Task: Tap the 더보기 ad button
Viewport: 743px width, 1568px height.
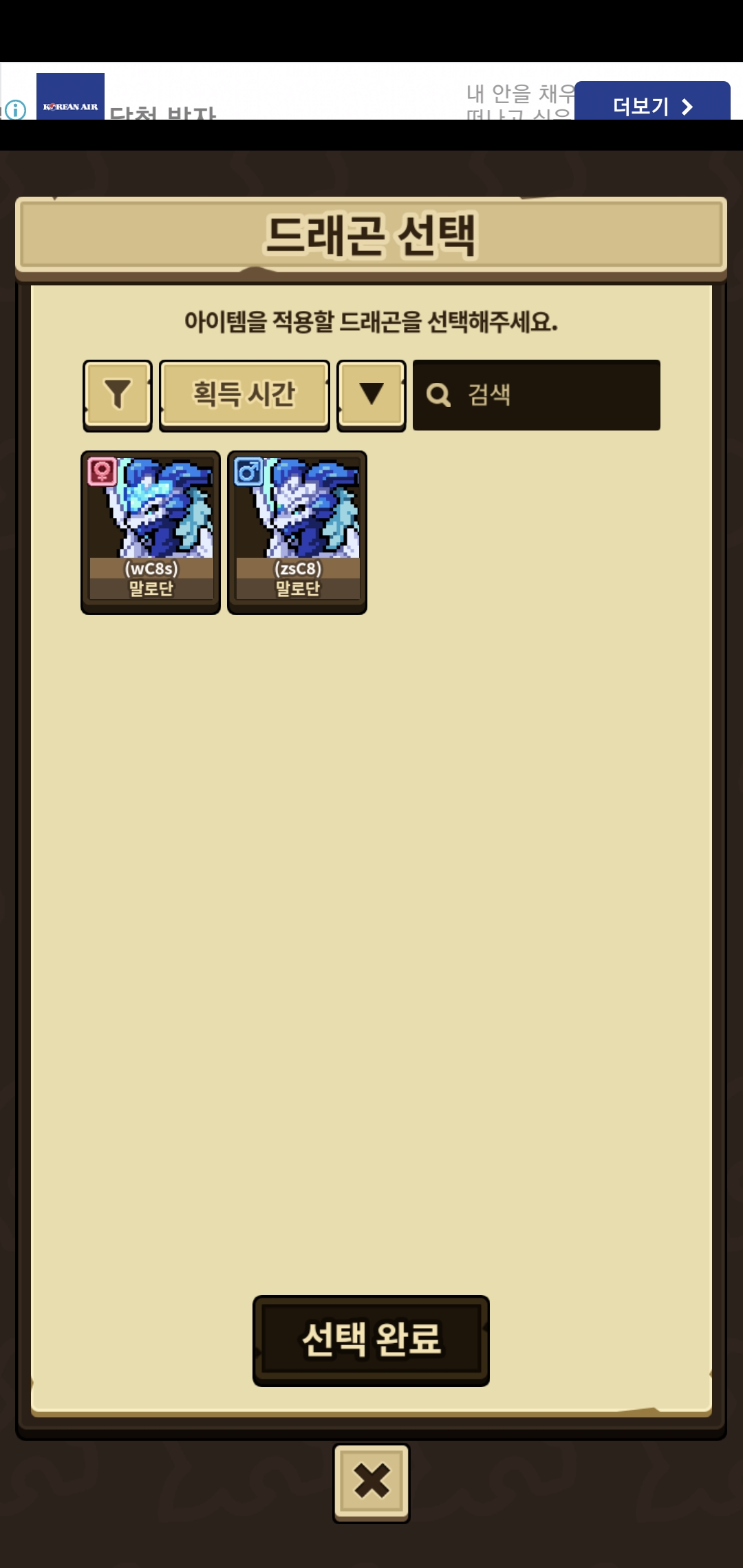Action: tap(652, 101)
